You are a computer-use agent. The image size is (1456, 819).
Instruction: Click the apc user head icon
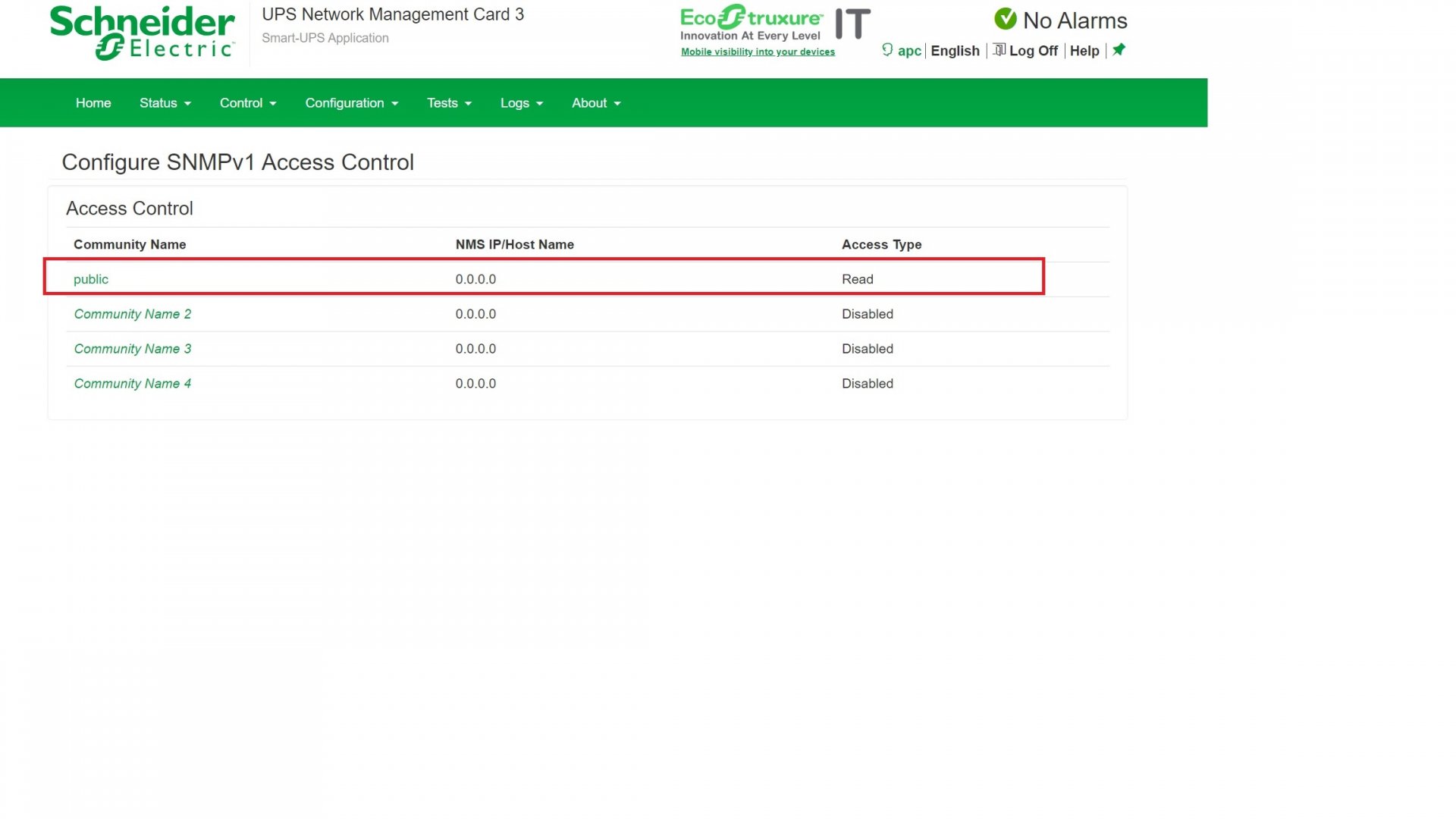coord(887,50)
